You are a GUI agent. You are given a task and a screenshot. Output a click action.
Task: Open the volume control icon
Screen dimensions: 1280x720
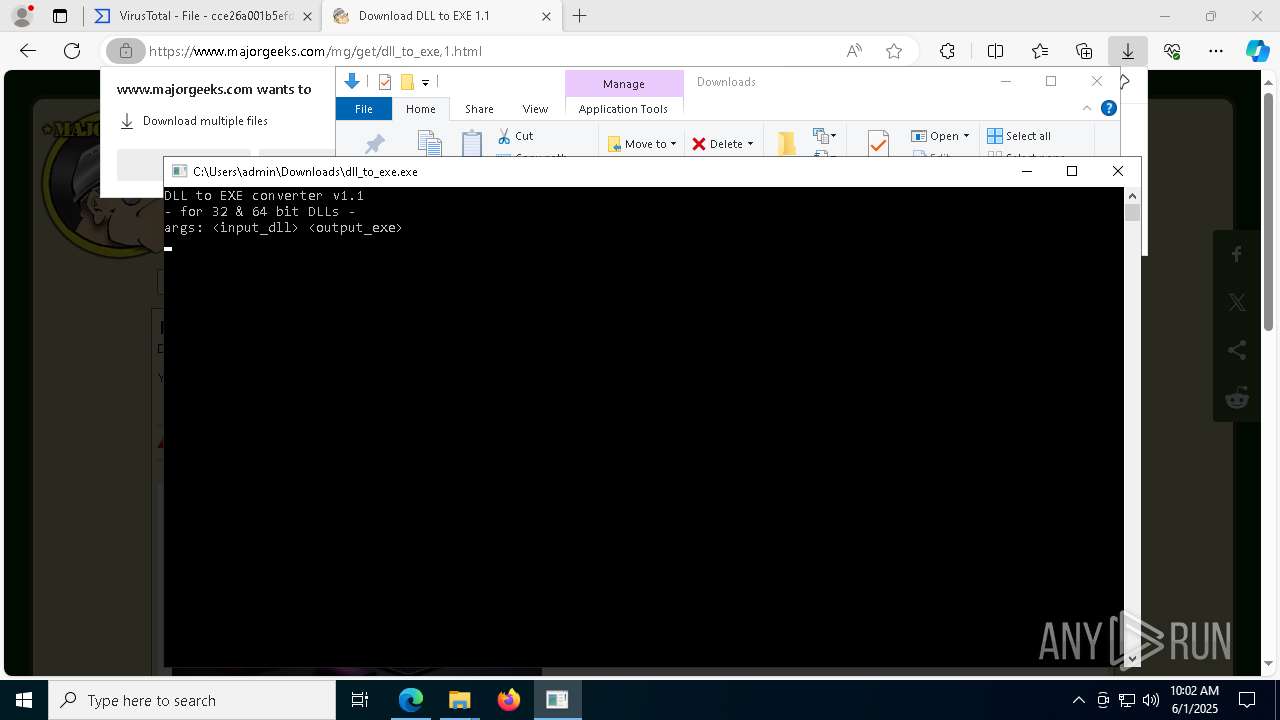[1150, 700]
